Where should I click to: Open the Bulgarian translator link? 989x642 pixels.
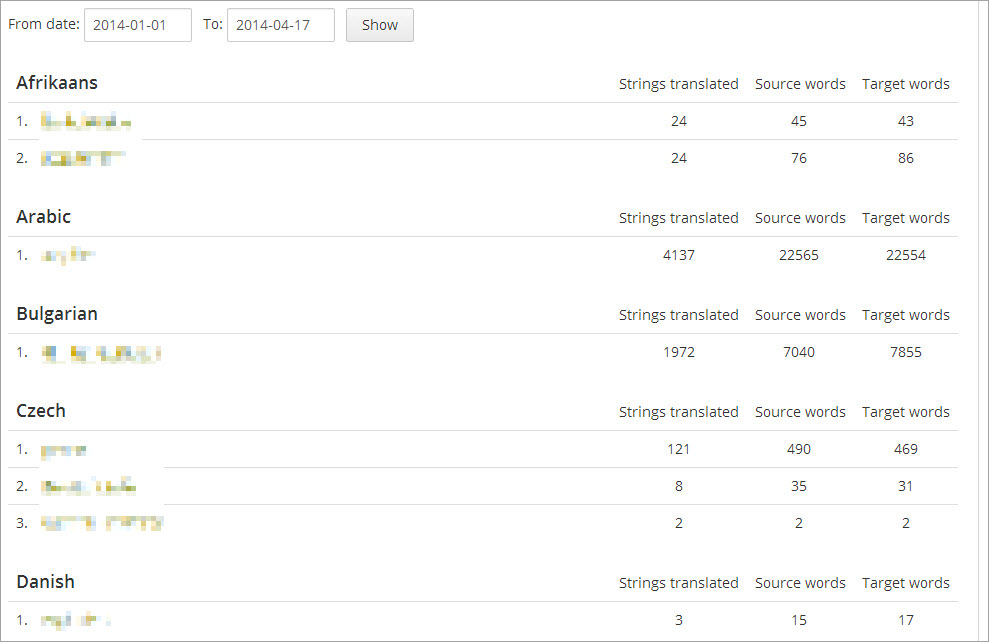(101, 353)
